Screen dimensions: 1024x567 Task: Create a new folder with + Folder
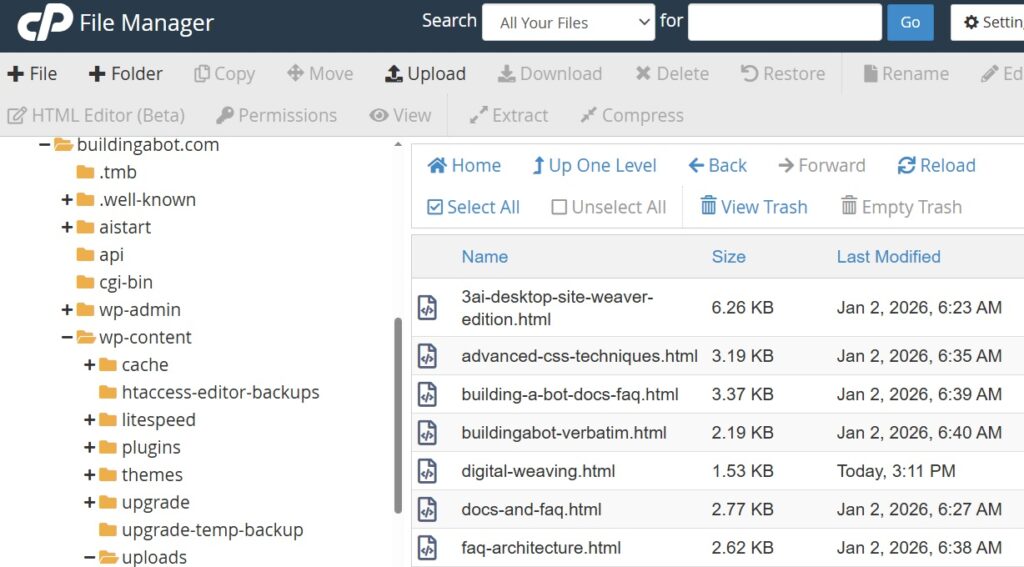(x=125, y=74)
